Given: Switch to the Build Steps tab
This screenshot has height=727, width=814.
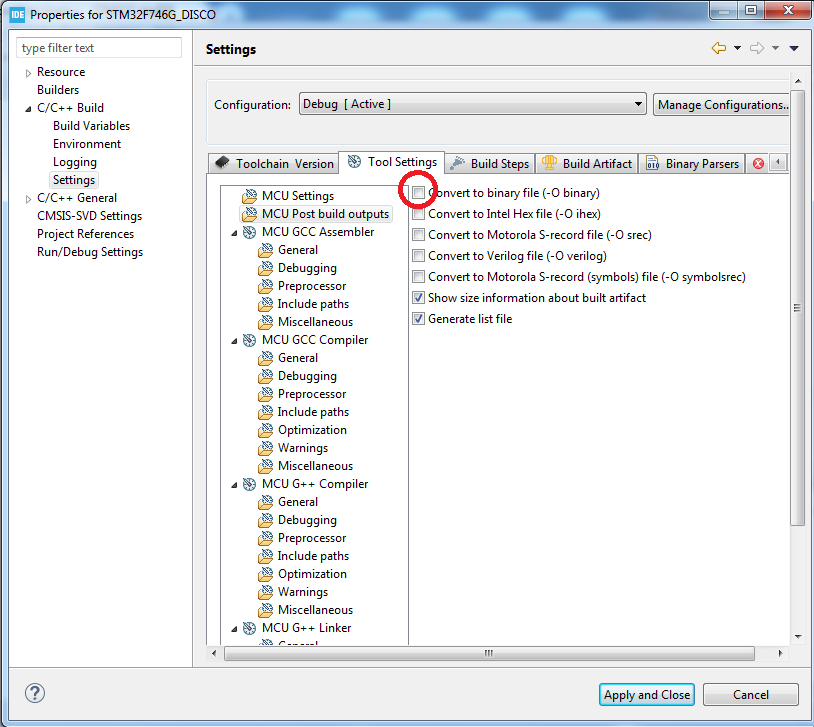Looking at the screenshot, I should (x=490, y=164).
